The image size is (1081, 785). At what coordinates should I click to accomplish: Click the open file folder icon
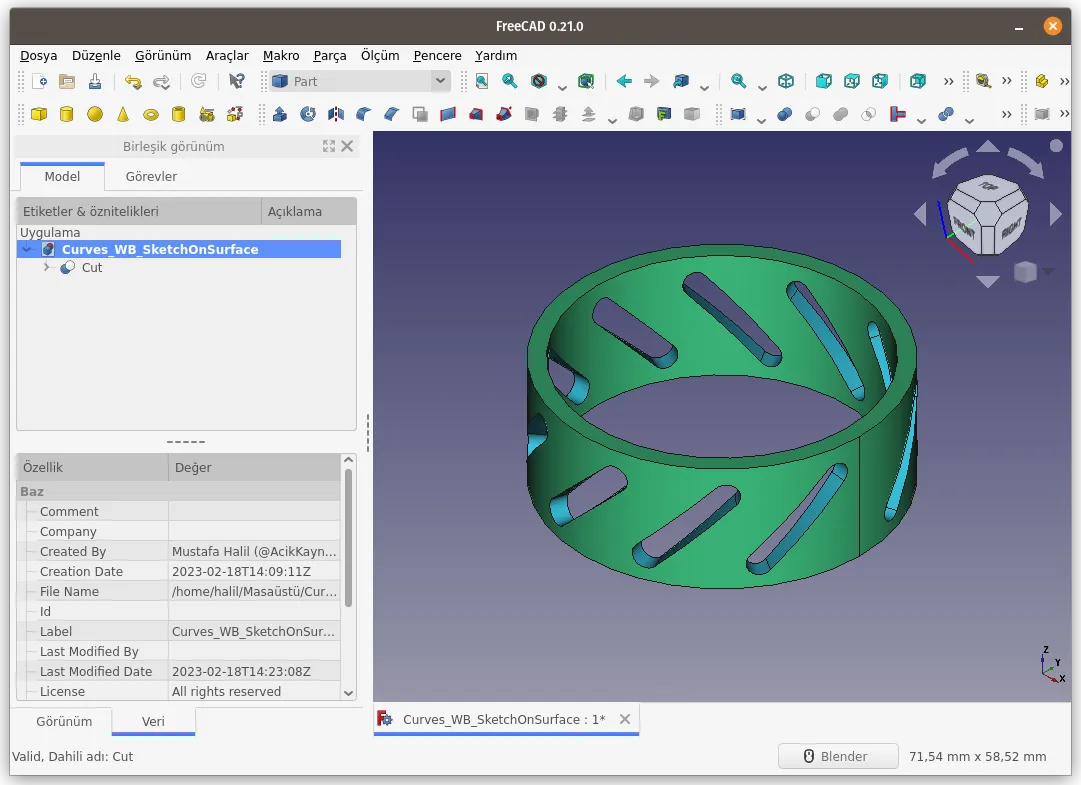point(67,81)
